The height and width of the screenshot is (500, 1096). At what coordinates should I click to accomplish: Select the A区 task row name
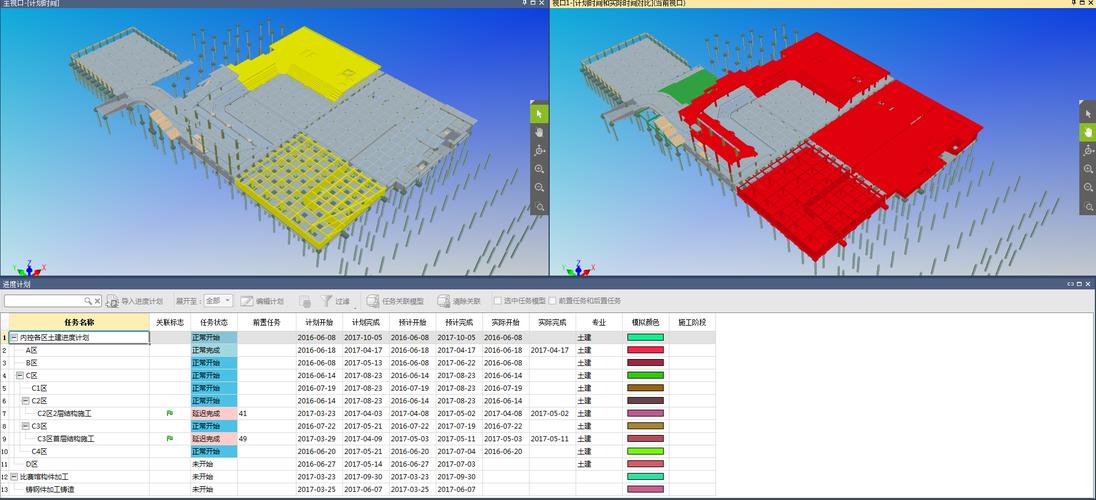(x=31, y=350)
